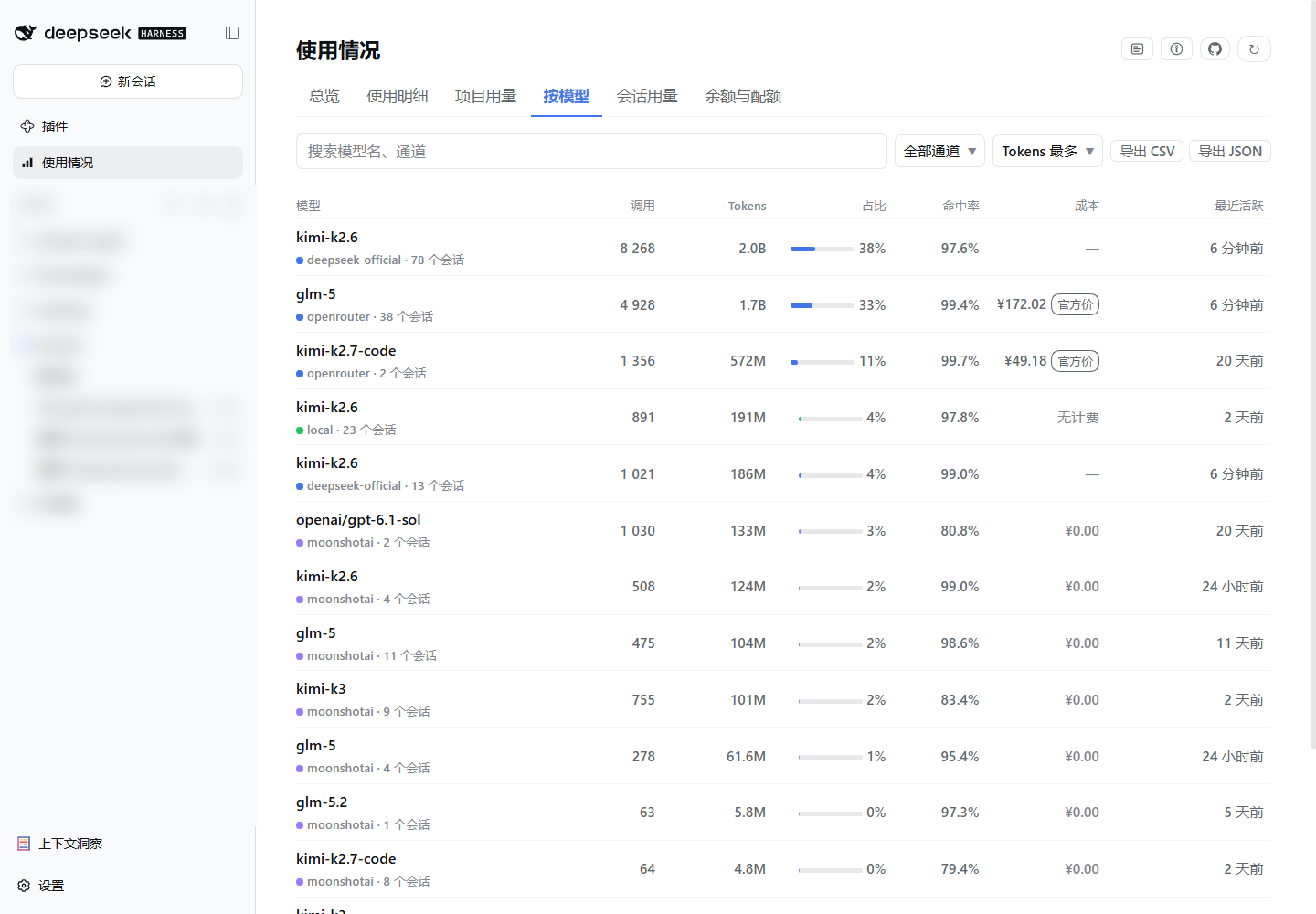Viewport: 1316px width, 914px height.
Task: Switch to the 项目用量 tab
Action: (486, 96)
